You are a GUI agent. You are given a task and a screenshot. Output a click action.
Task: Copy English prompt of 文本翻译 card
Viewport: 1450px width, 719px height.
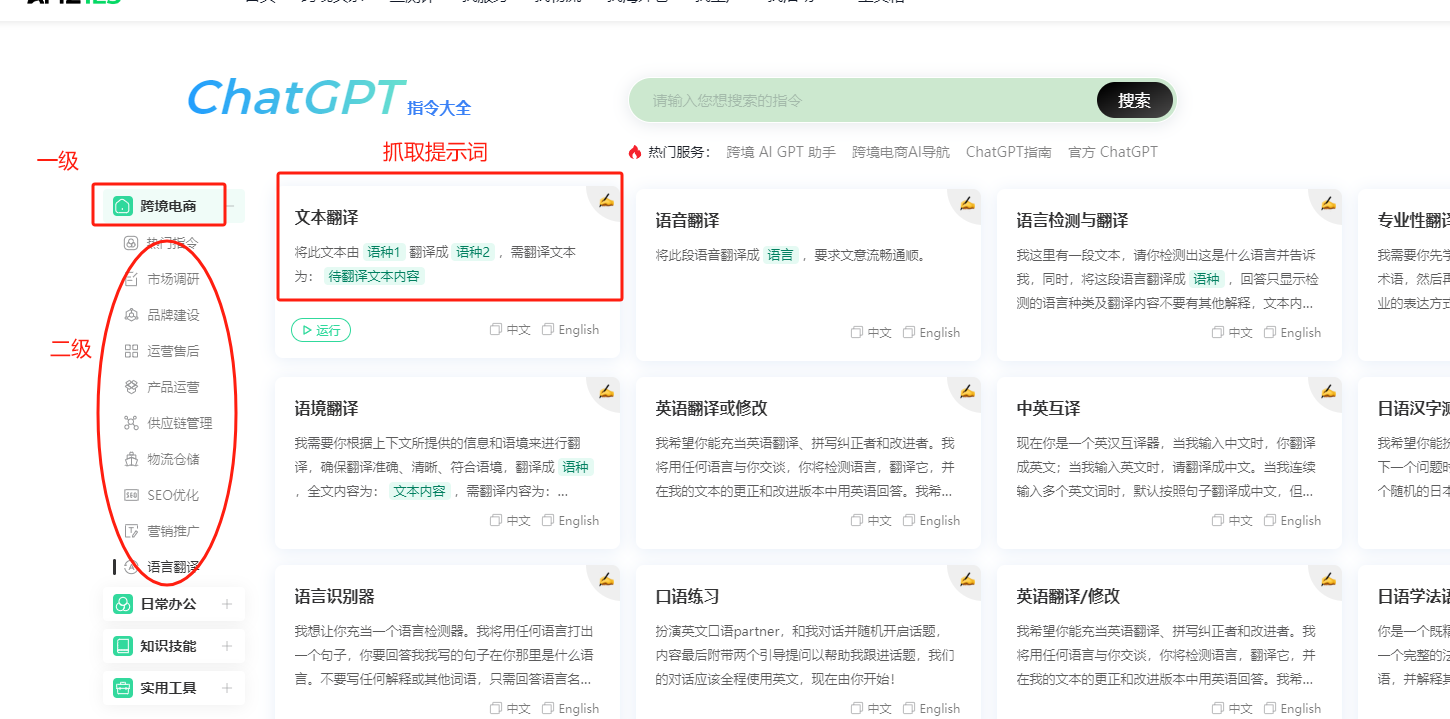[570, 330]
